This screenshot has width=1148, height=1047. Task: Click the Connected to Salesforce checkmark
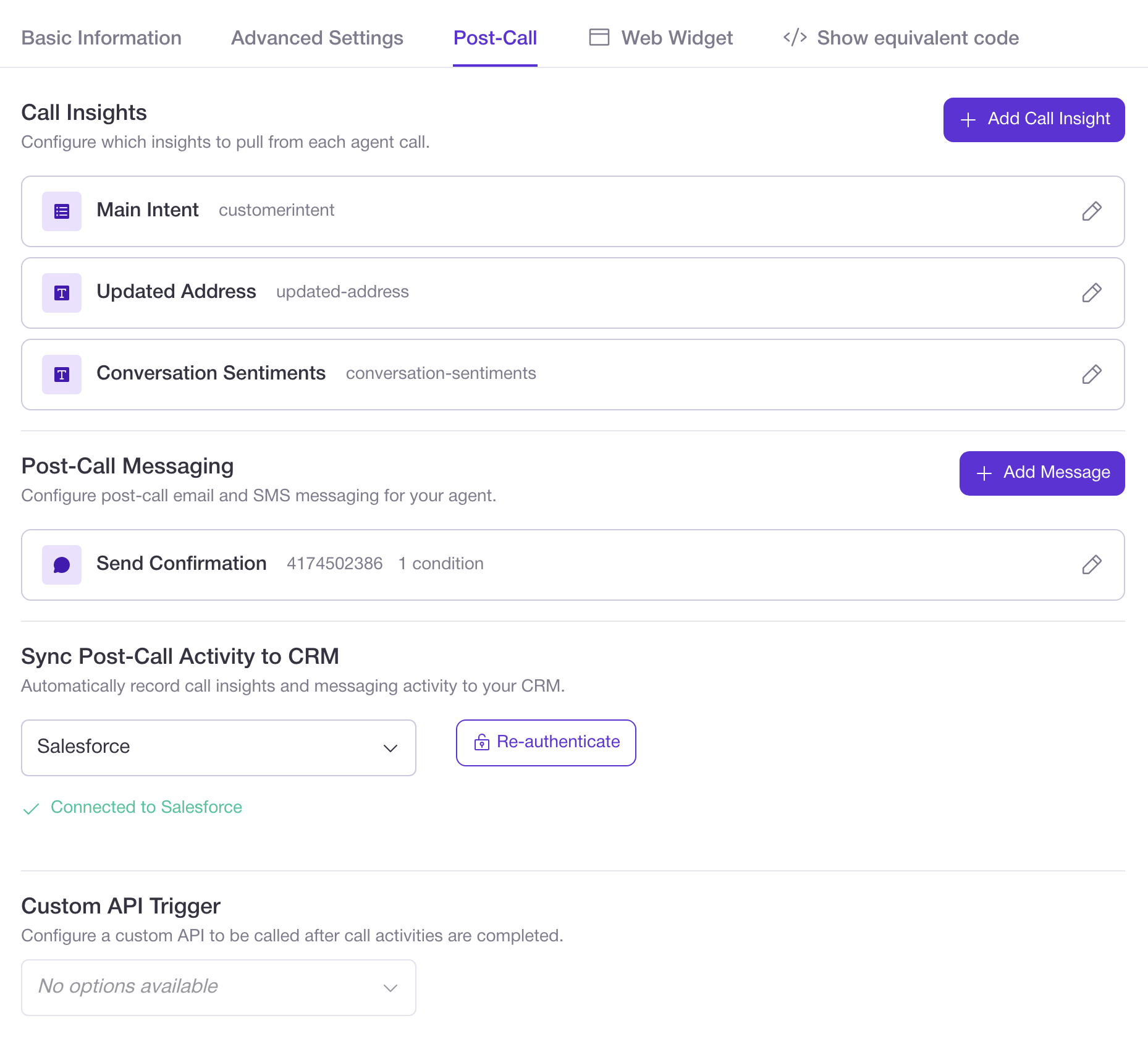[32, 808]
